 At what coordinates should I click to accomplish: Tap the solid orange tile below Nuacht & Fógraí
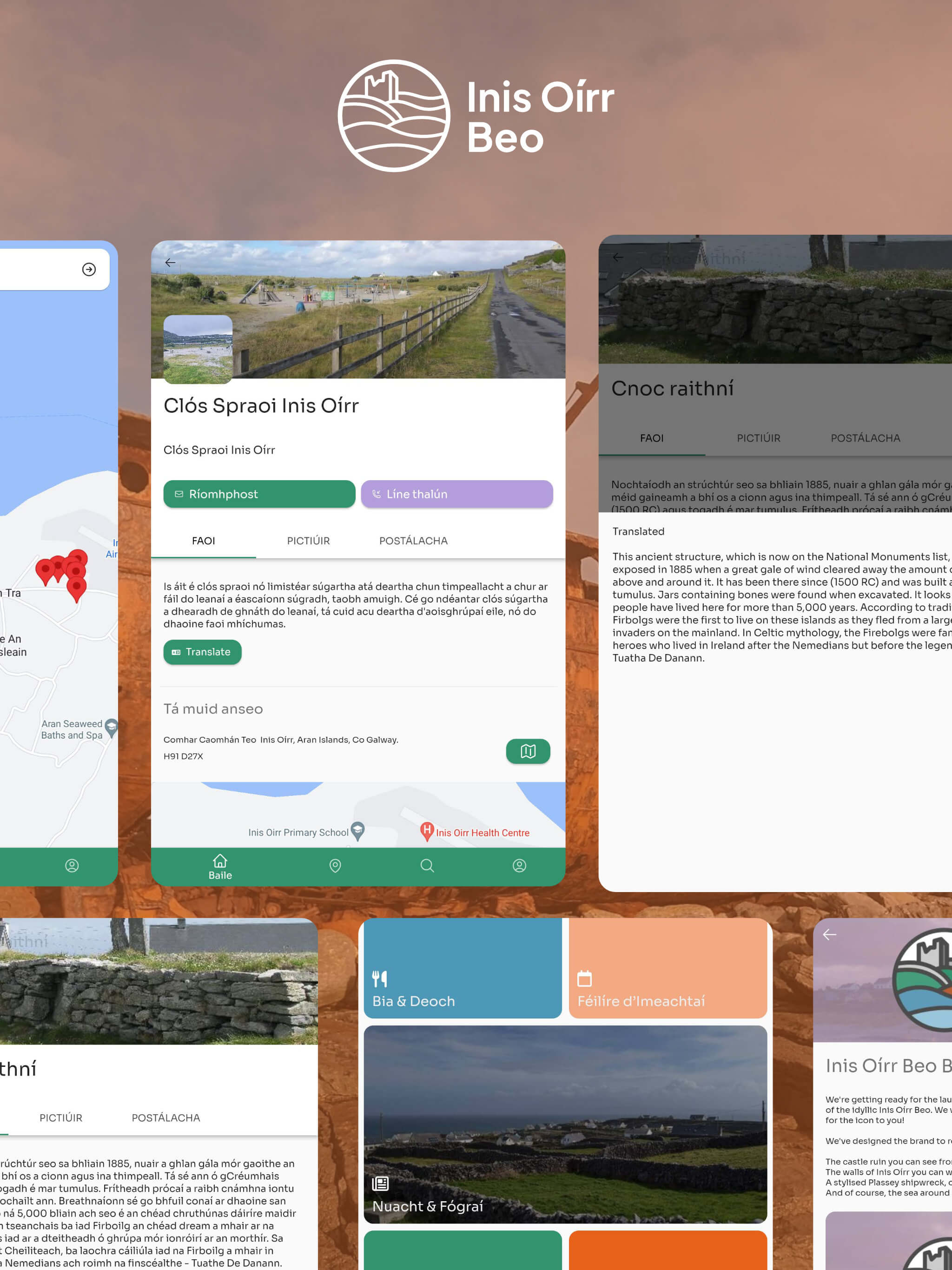(668, 1250)
